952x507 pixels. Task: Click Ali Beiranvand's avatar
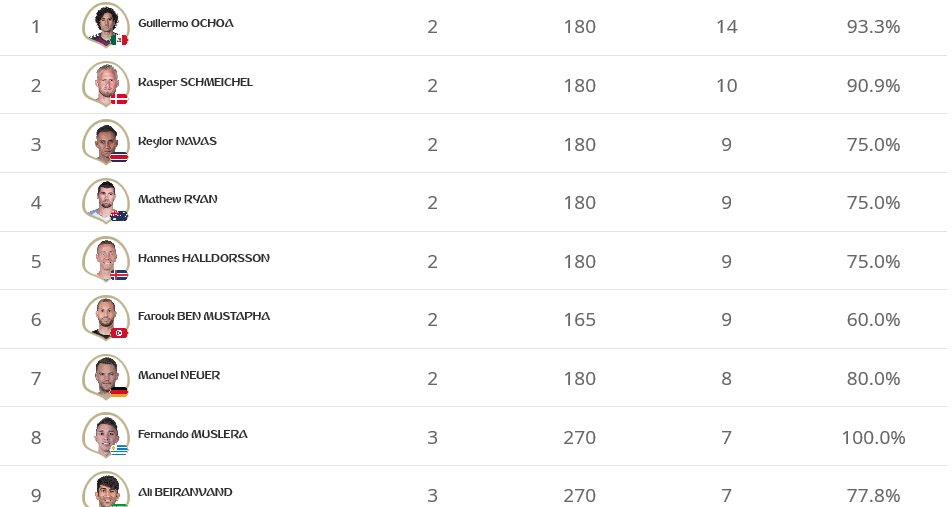click(105, 490)
